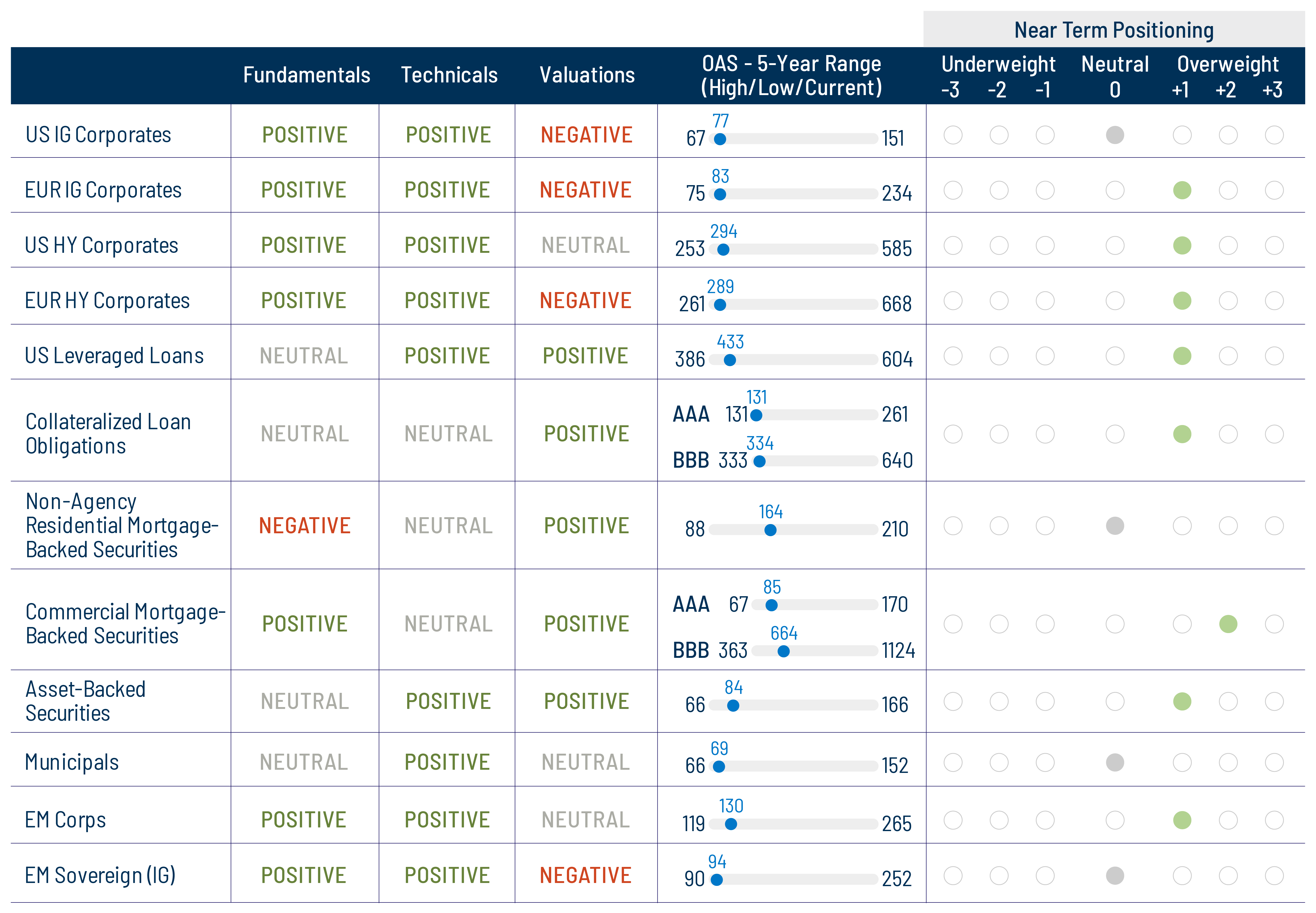This screenshot has height=913, width=1316.
Task: Select +3 overweight circle for EM Corps
Action: click(x=1274, y=820)
